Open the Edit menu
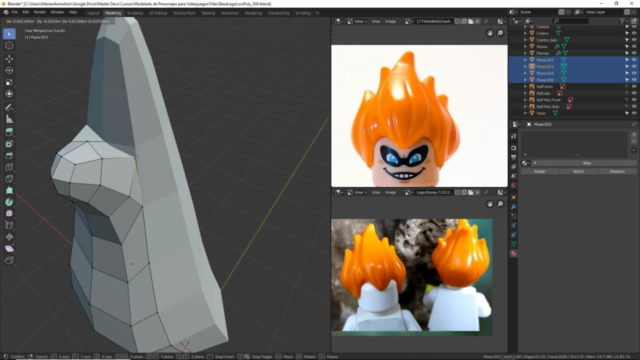Viewport: 640px width, 360px height. tap(26, 12)
